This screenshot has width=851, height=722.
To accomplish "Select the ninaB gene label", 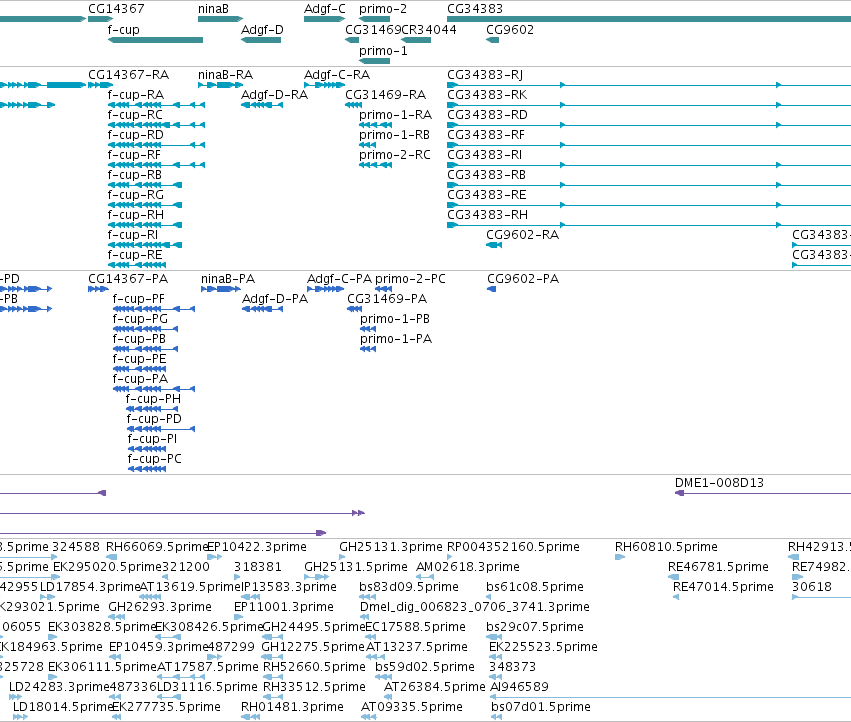I will (x=213, y=9).
